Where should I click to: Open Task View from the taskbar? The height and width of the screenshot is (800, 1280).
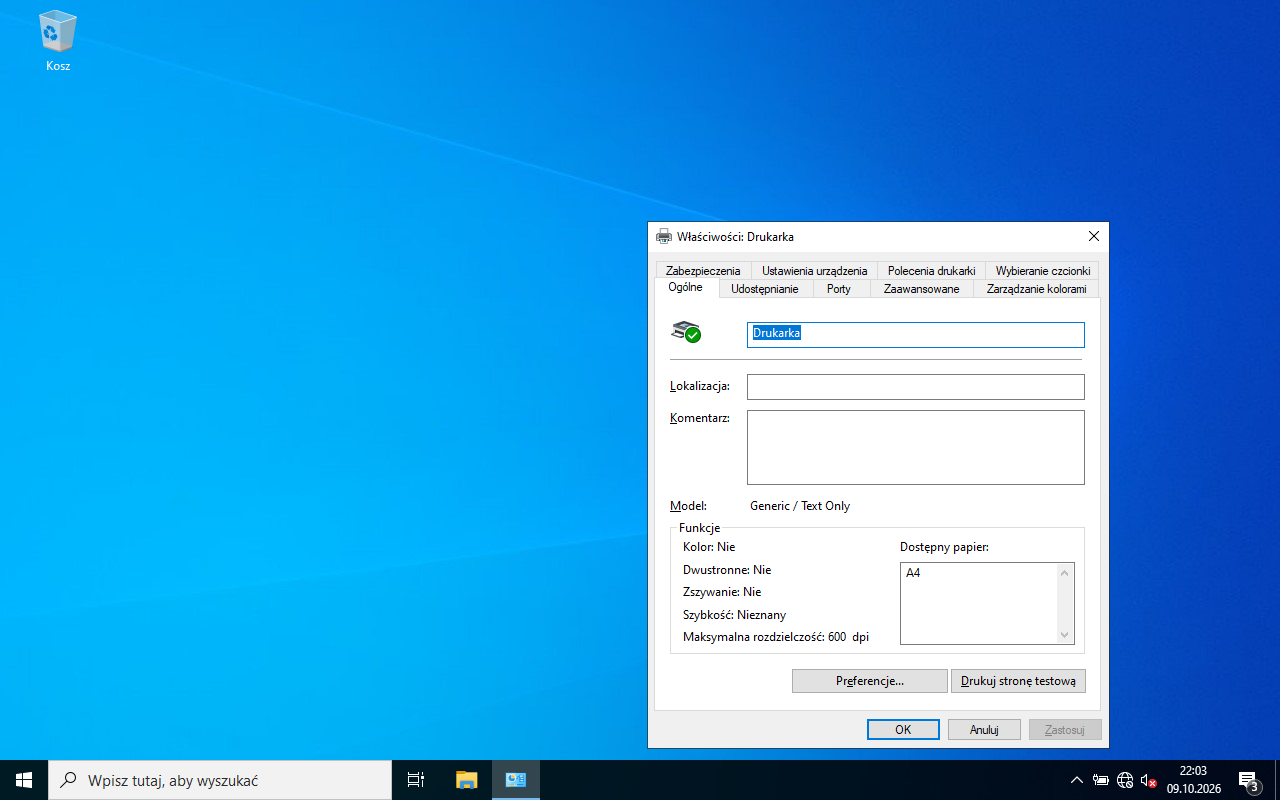(x=416, y=780)
